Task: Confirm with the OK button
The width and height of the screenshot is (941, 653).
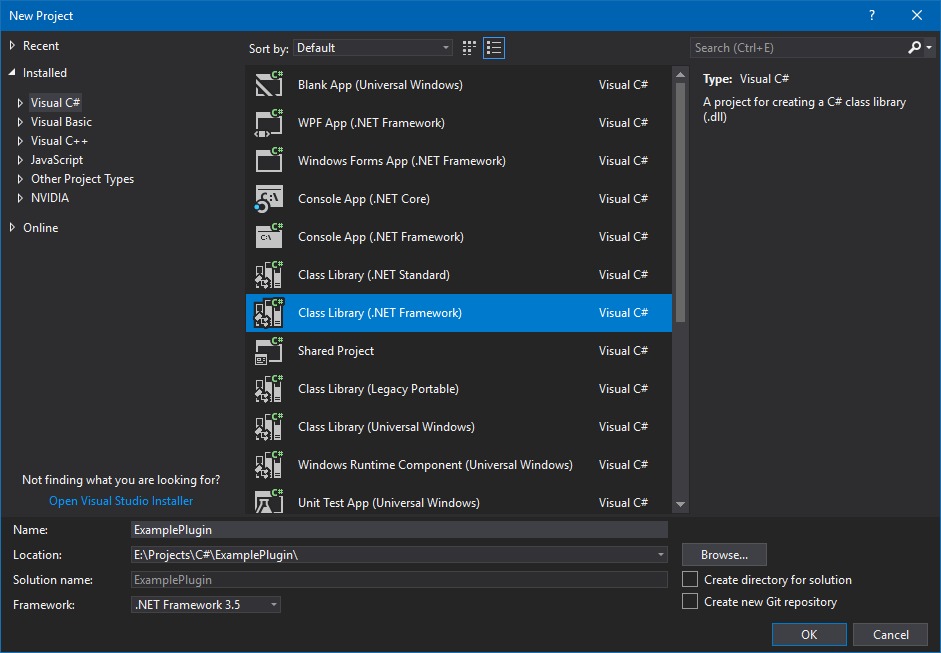Action: coord(809,634)
